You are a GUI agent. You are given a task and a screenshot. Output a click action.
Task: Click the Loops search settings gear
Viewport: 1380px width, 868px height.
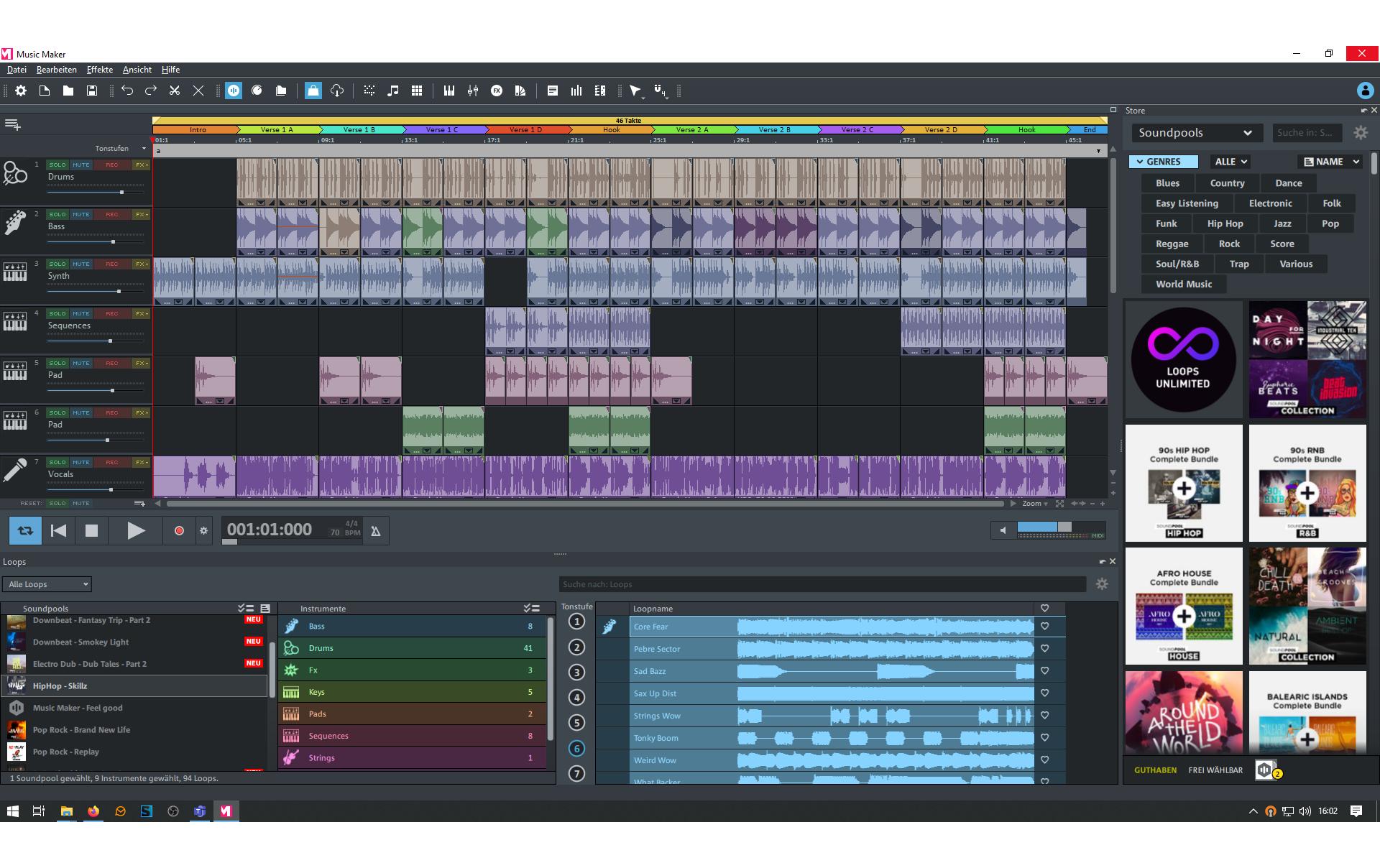[x=1102, y=584]
